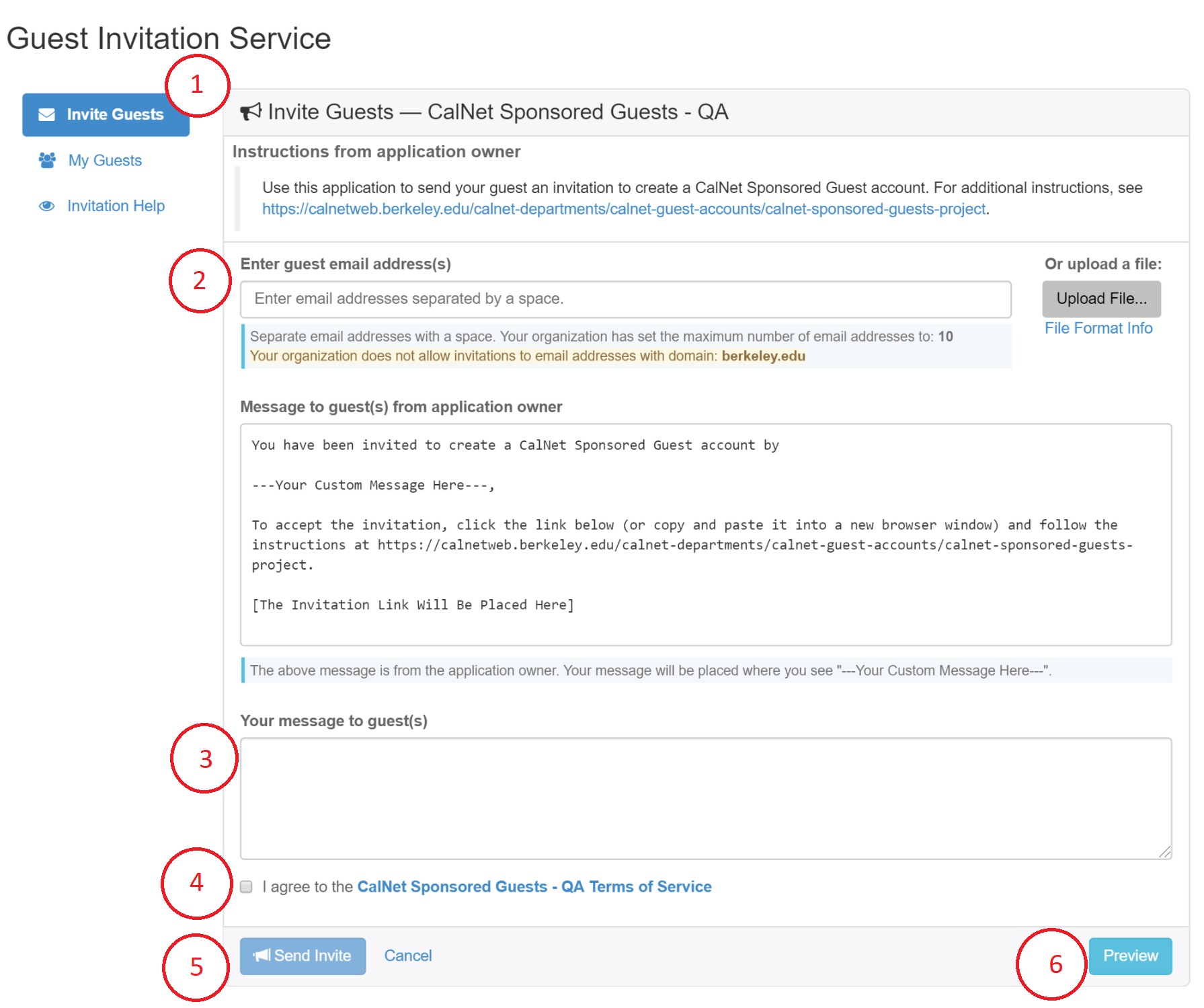The height and width of the screenshot is (1008, 1204).
Task: Open CalNet Sponsored Guests Terms of Service link
Action: pyautogui.click(x=534, y=887)
